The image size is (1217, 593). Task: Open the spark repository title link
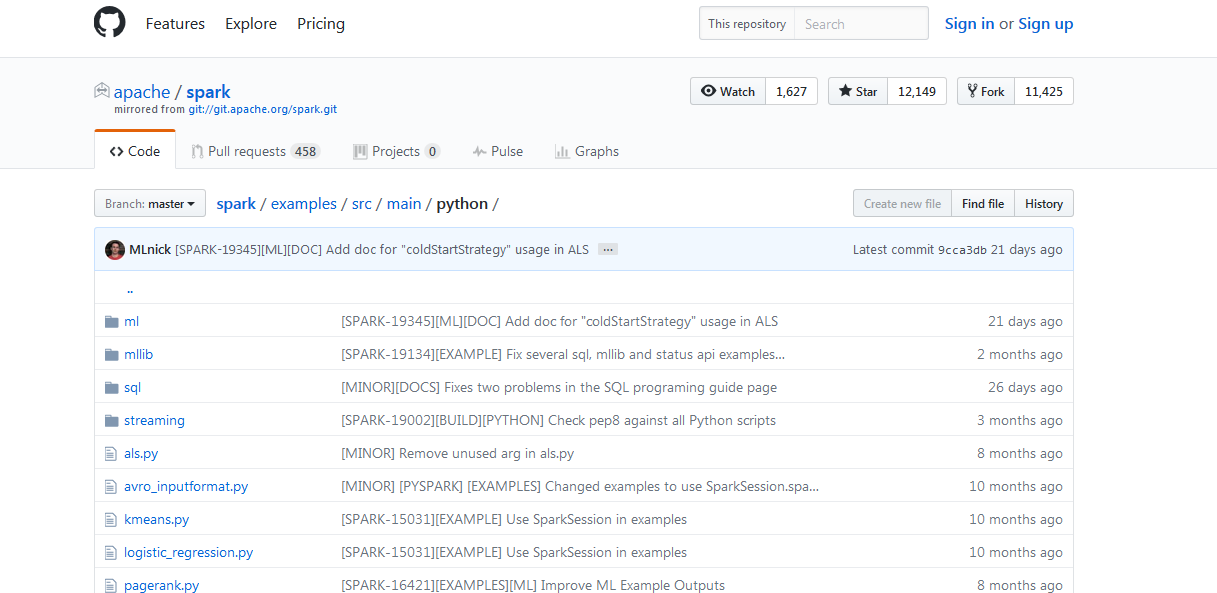pyautogui.click(x=208, y=92)
